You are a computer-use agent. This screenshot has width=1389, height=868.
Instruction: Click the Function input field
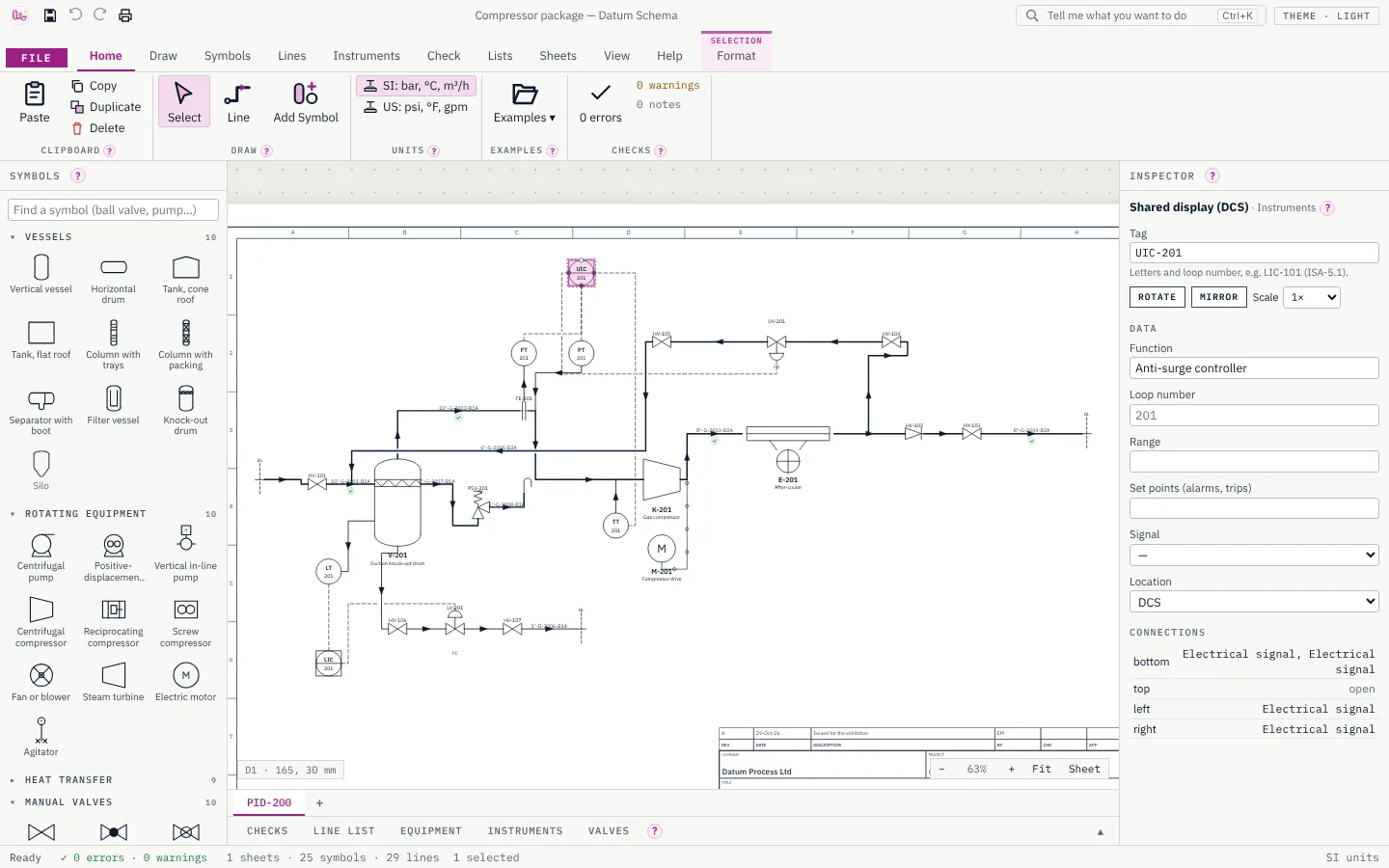tap(1254, 368)
